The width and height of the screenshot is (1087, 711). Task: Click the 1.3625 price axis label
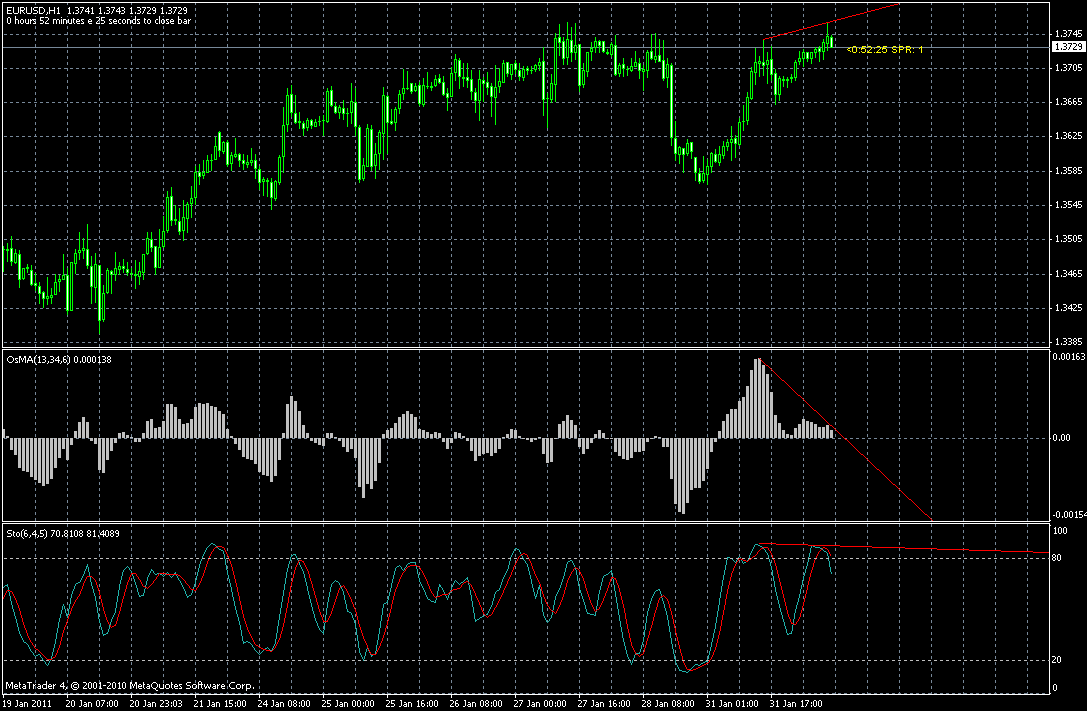[x=1068, y=137]
